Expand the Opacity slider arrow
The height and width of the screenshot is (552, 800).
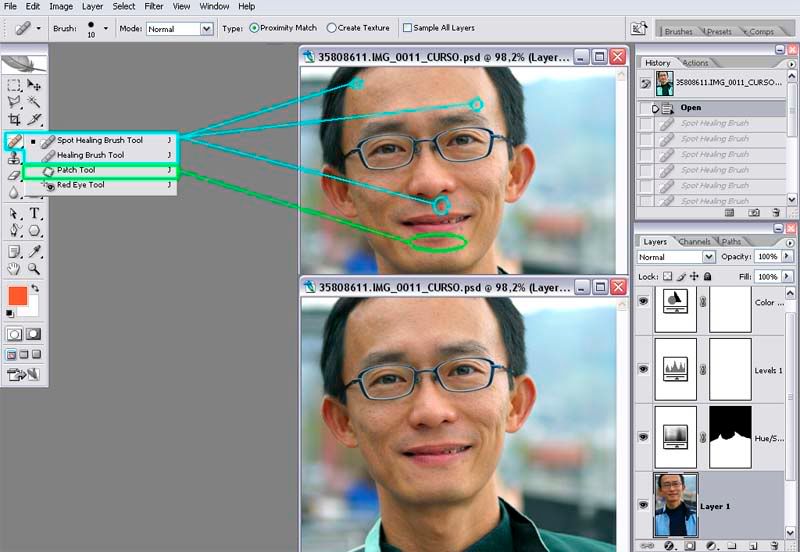coord(787,257)
